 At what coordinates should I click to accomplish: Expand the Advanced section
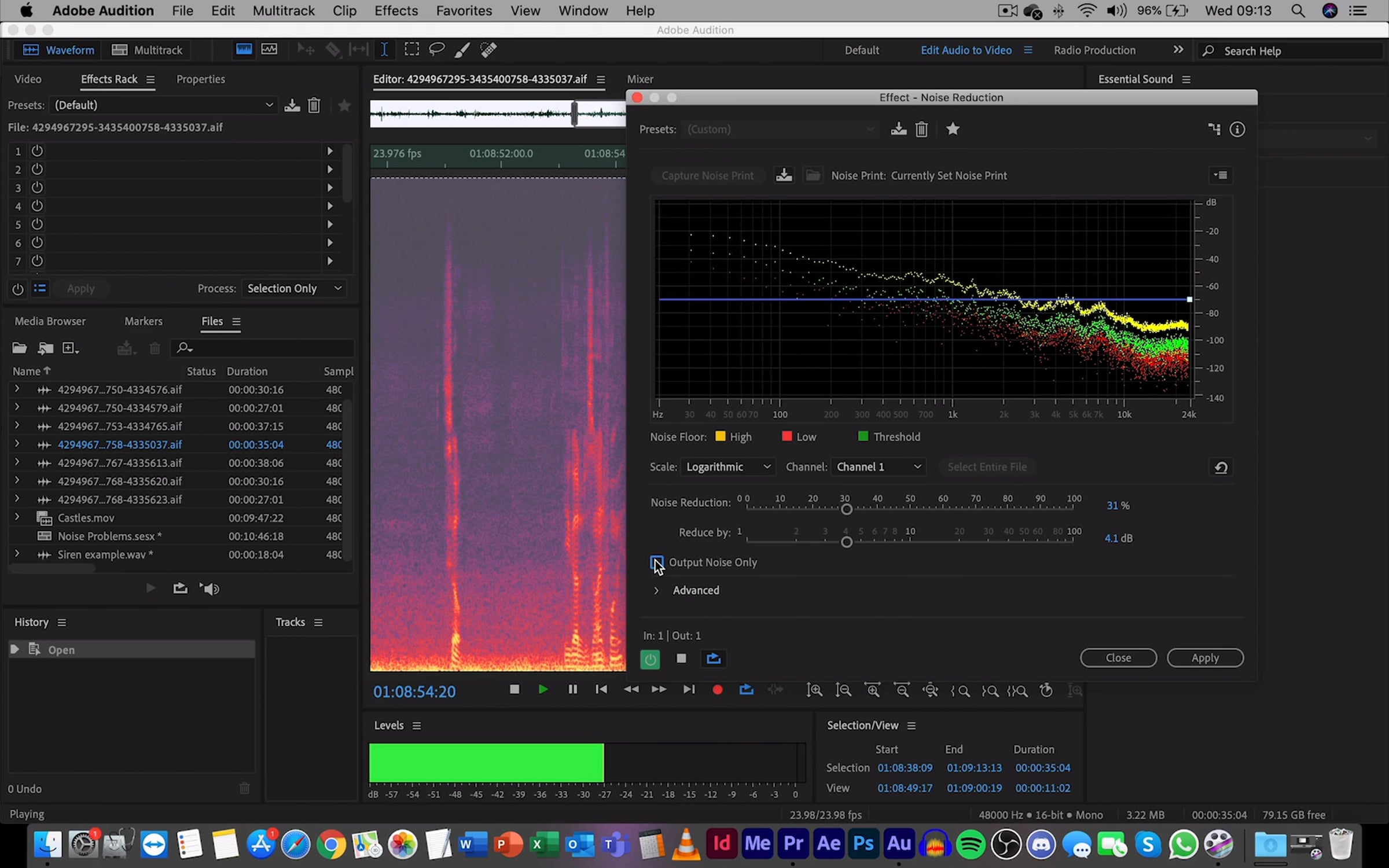(x=656, y=590)
